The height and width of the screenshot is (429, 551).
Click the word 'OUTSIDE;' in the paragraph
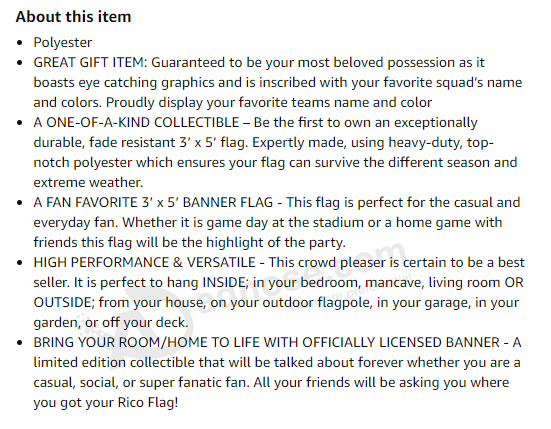pos(64,303)
